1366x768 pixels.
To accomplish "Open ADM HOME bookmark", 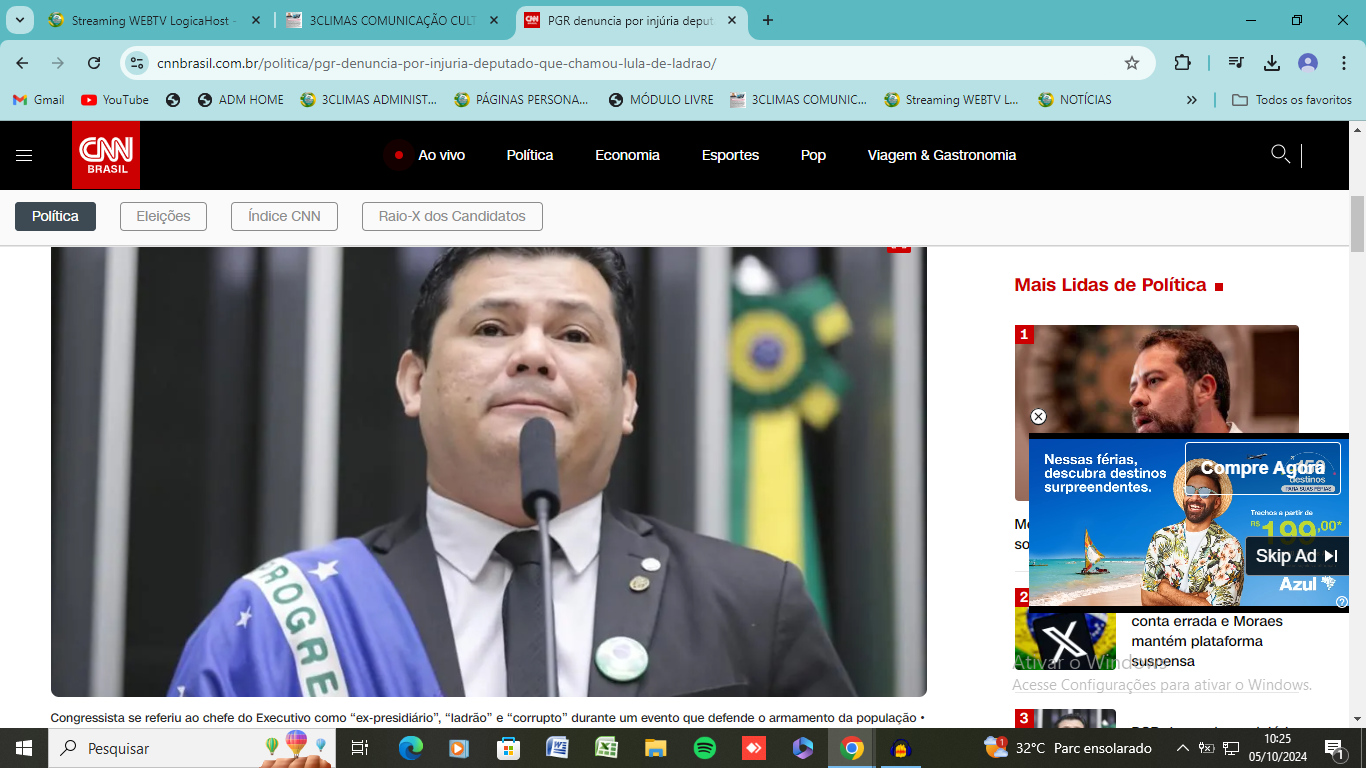I will (241, 100).
